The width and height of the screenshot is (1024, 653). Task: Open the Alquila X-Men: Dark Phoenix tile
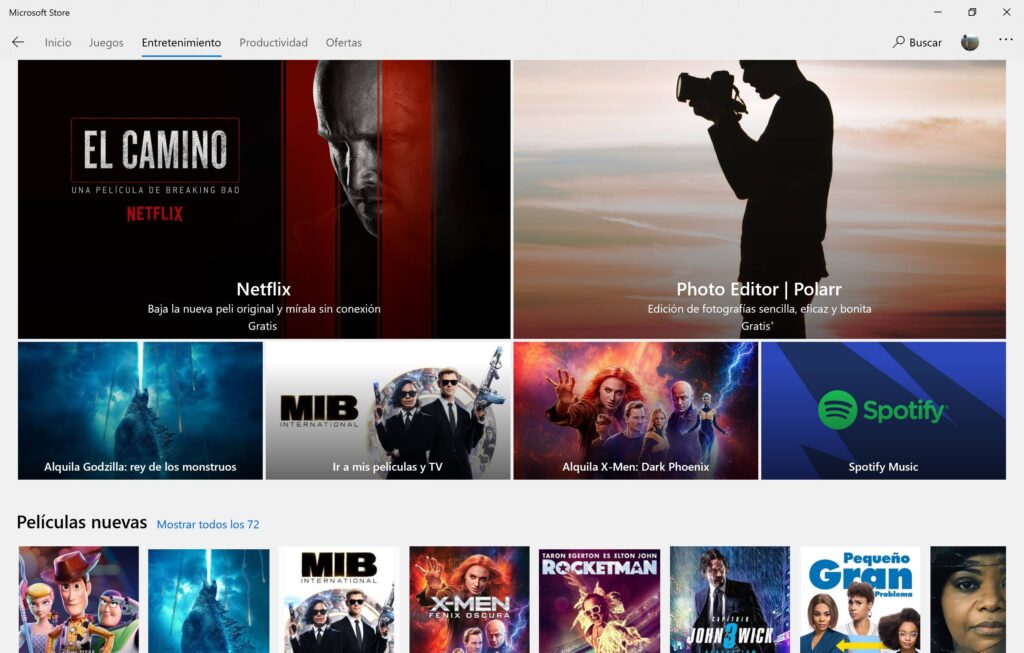(x=635, y=411)
